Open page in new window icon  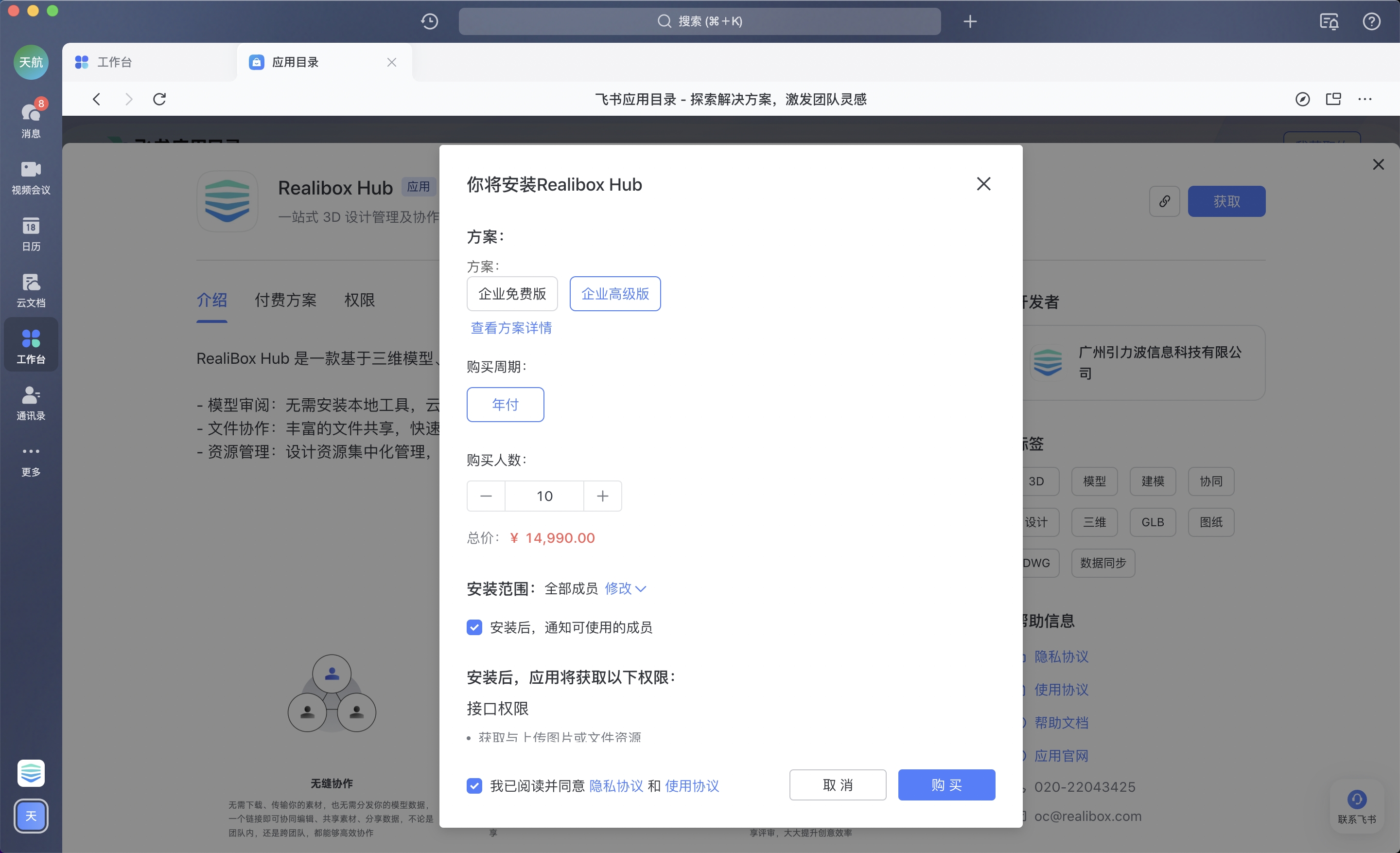click(x=1333, y=99)
